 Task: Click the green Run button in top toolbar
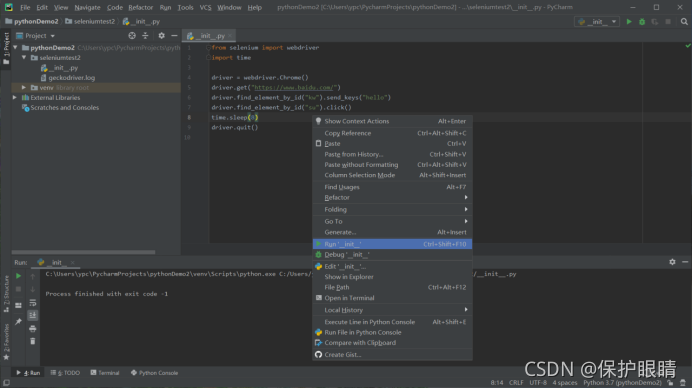pos(629,22)
